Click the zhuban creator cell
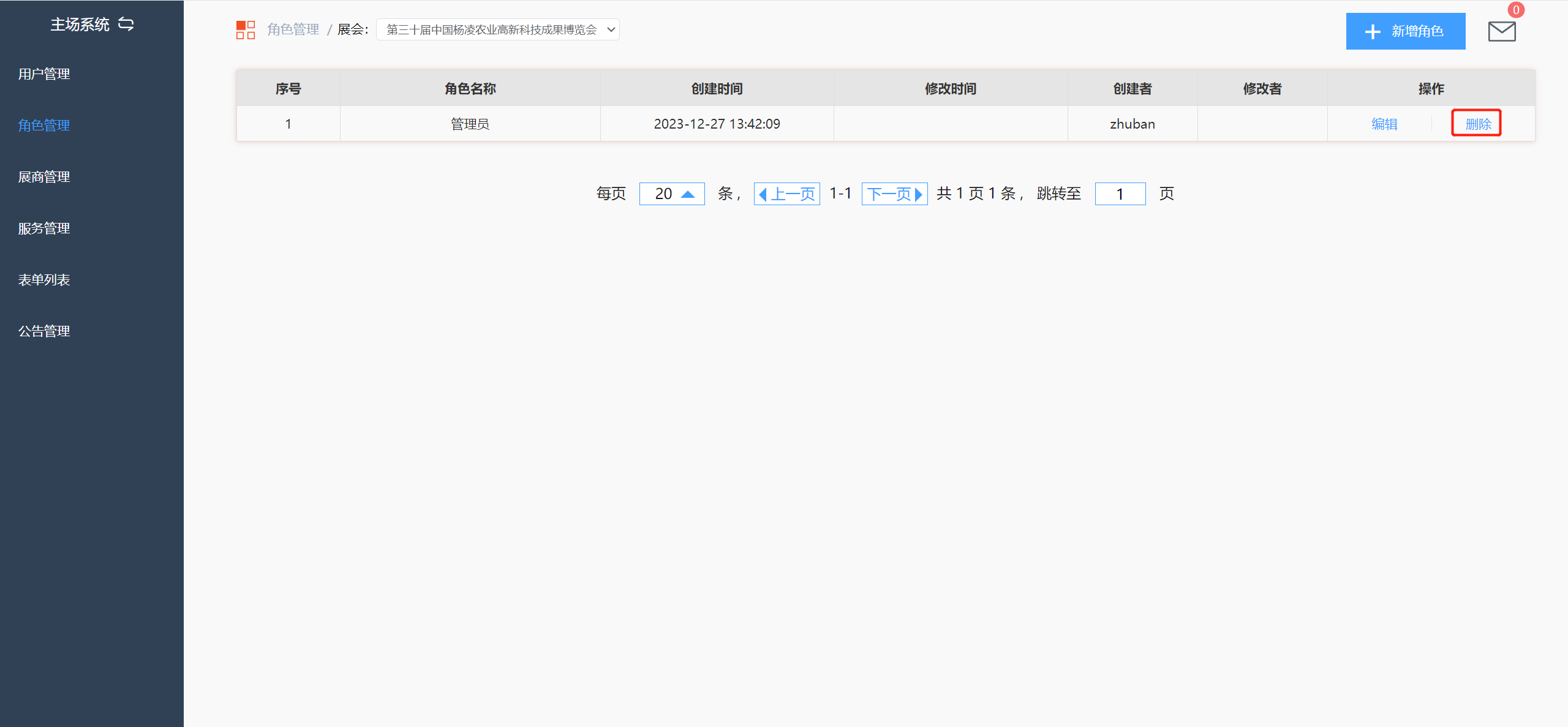 1133,124
